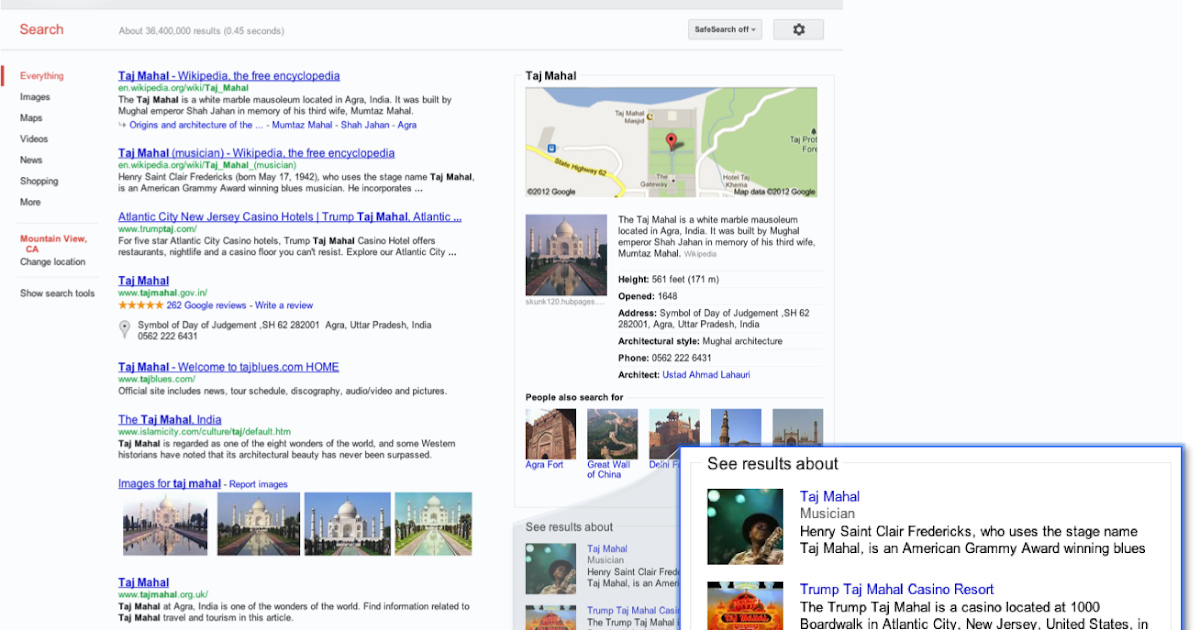Viewport: 1200px width, 630px height.
Task: Open the SafeSearch off dropdown
Action: point(725,30)
